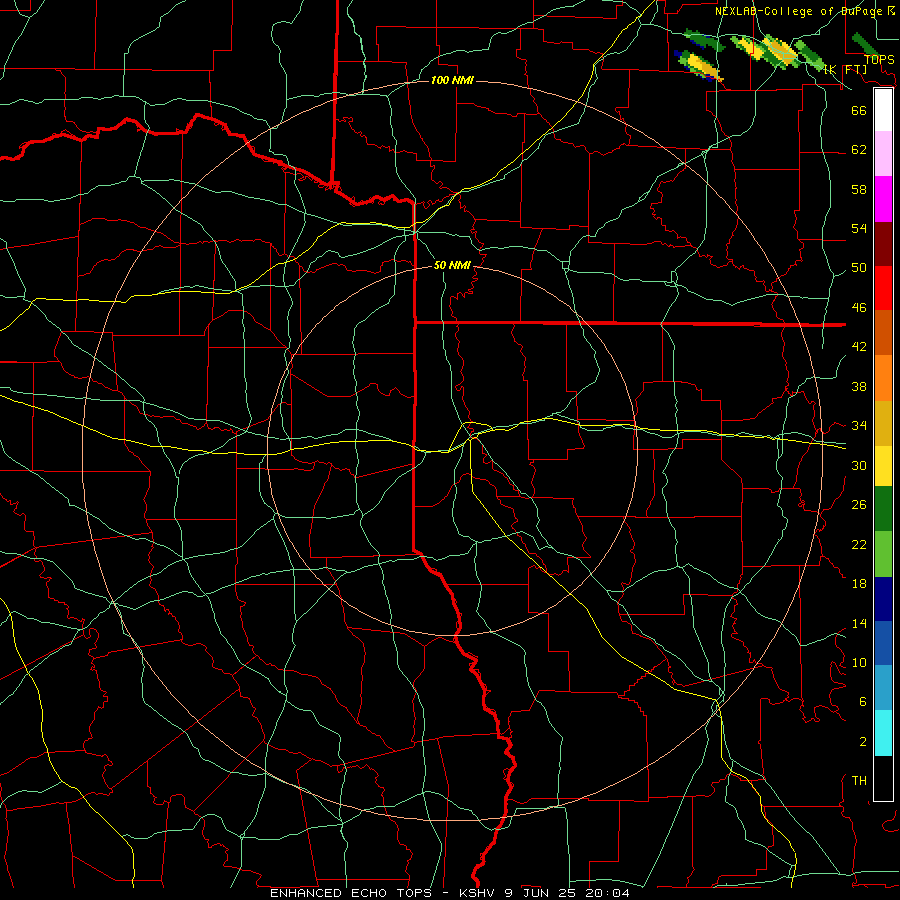
Task: Click the 10 scale value
Action: point(859,662)
